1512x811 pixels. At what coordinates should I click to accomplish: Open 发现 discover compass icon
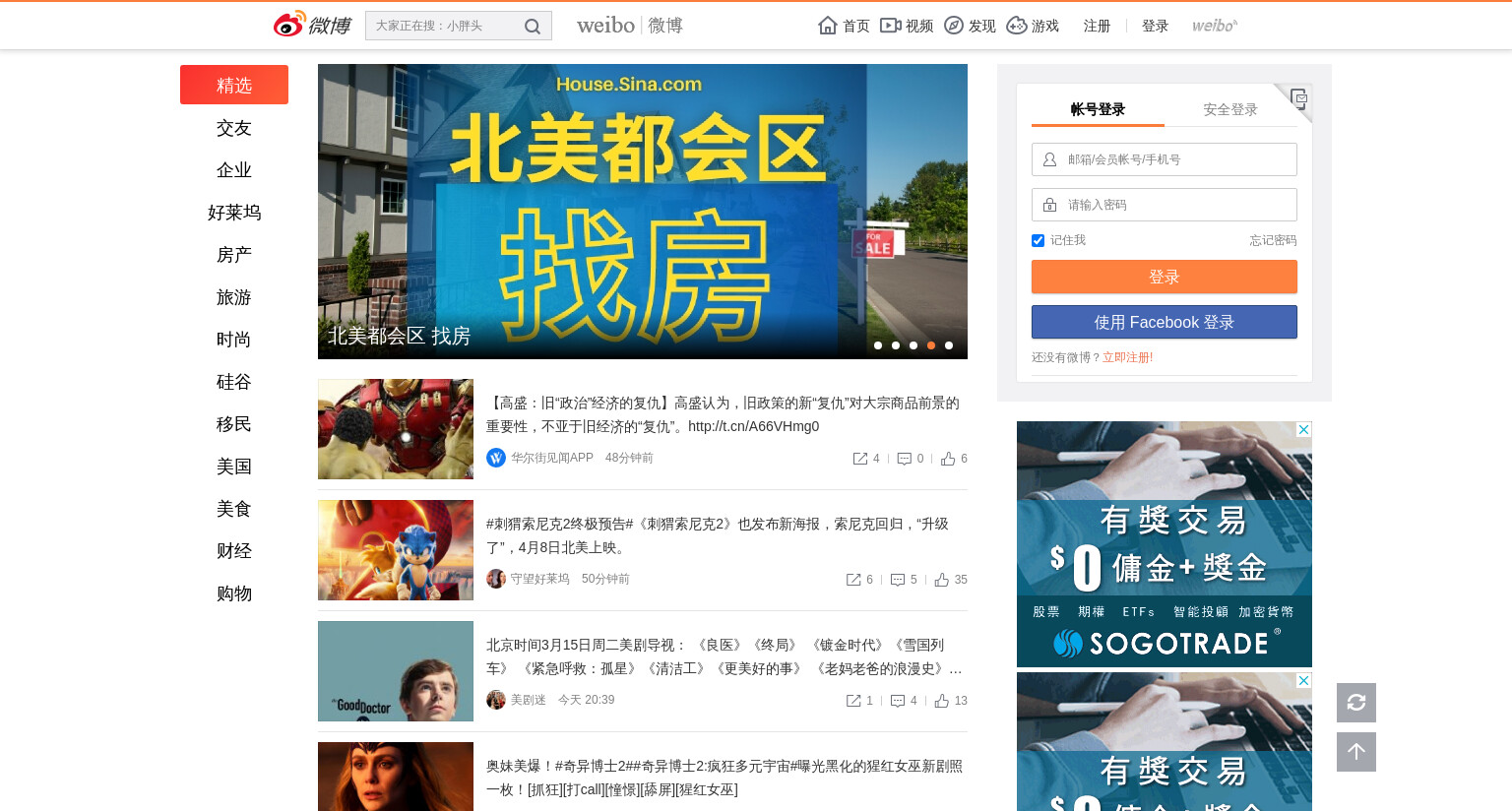click(x=954, y=26)
